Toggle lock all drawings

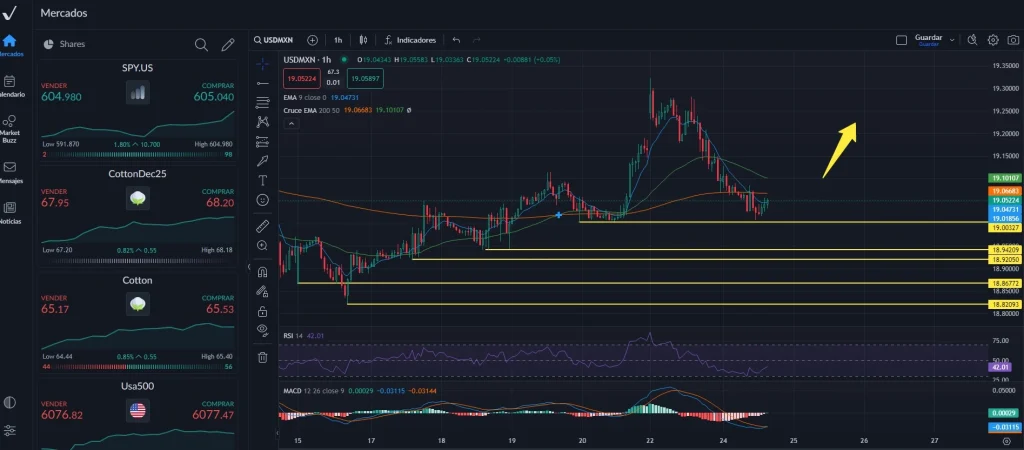[x=263, y=311]
